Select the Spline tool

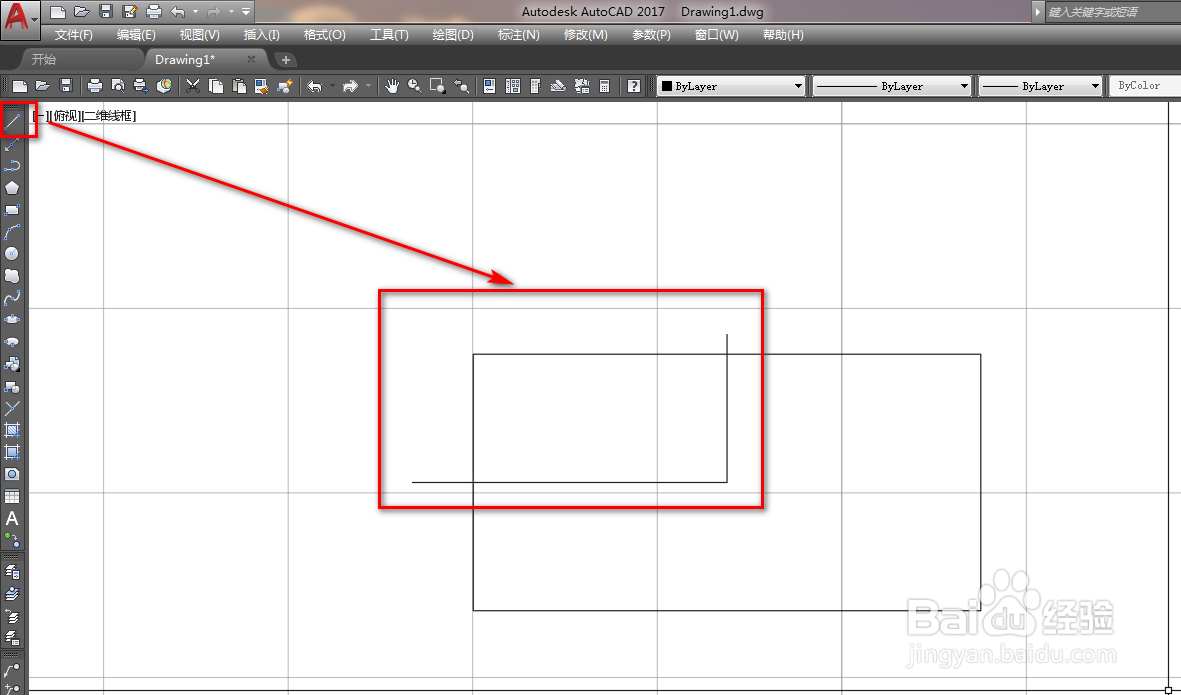pyautogui.click(x=12, y=298)
